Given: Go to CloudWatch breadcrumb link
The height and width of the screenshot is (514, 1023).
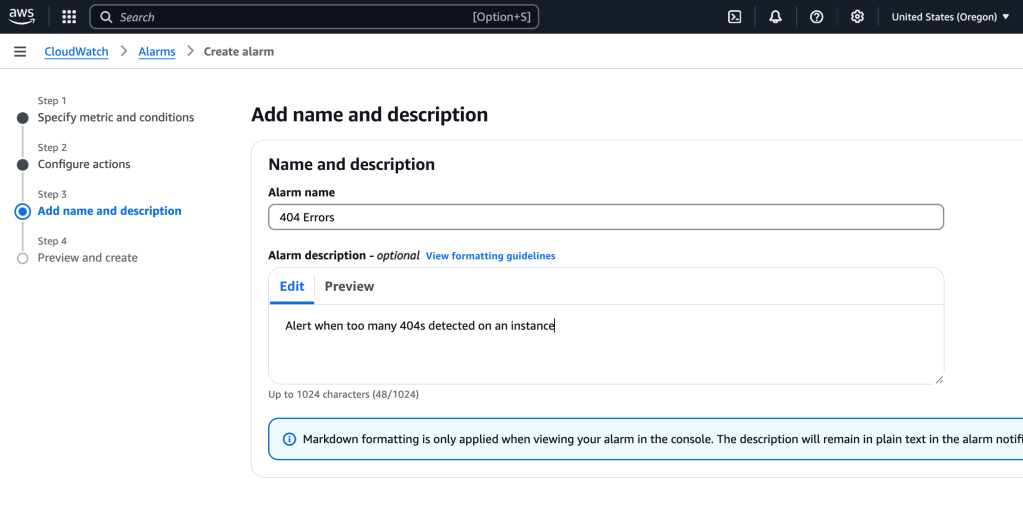Looking at the screenshot, I should tap(76, 52).
